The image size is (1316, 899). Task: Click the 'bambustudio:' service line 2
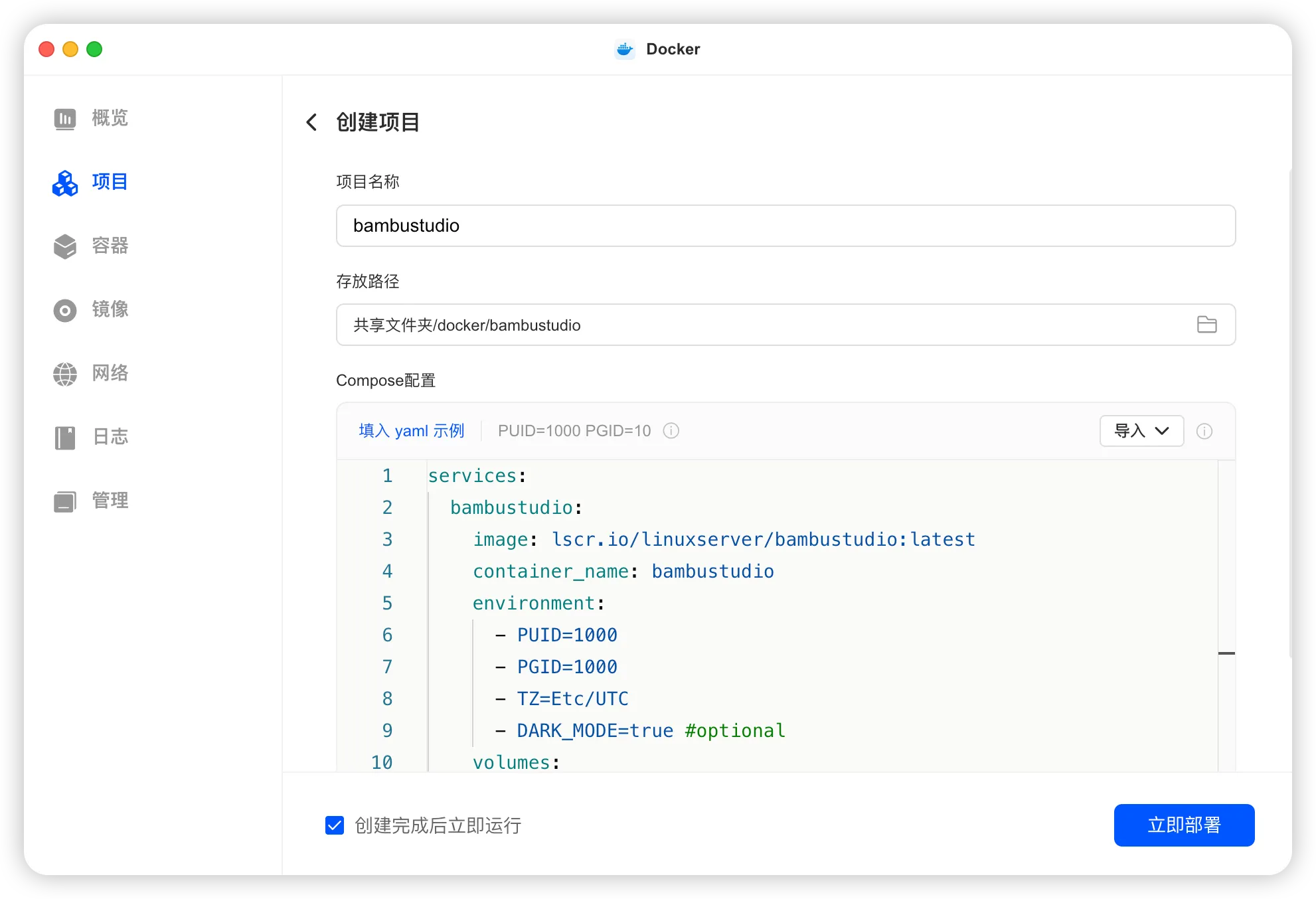tap(517, 508)
